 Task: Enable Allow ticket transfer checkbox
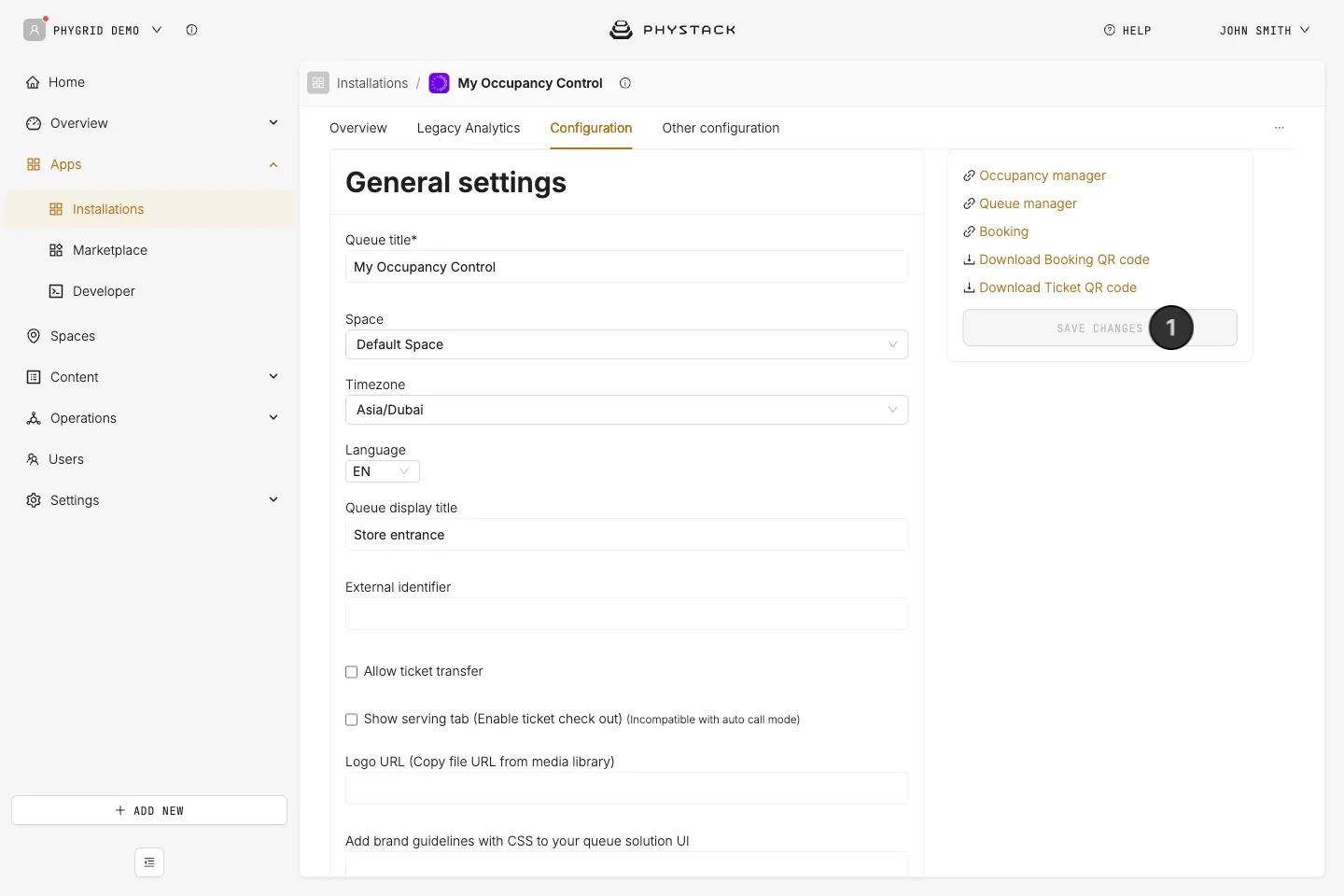click(352, 672)
